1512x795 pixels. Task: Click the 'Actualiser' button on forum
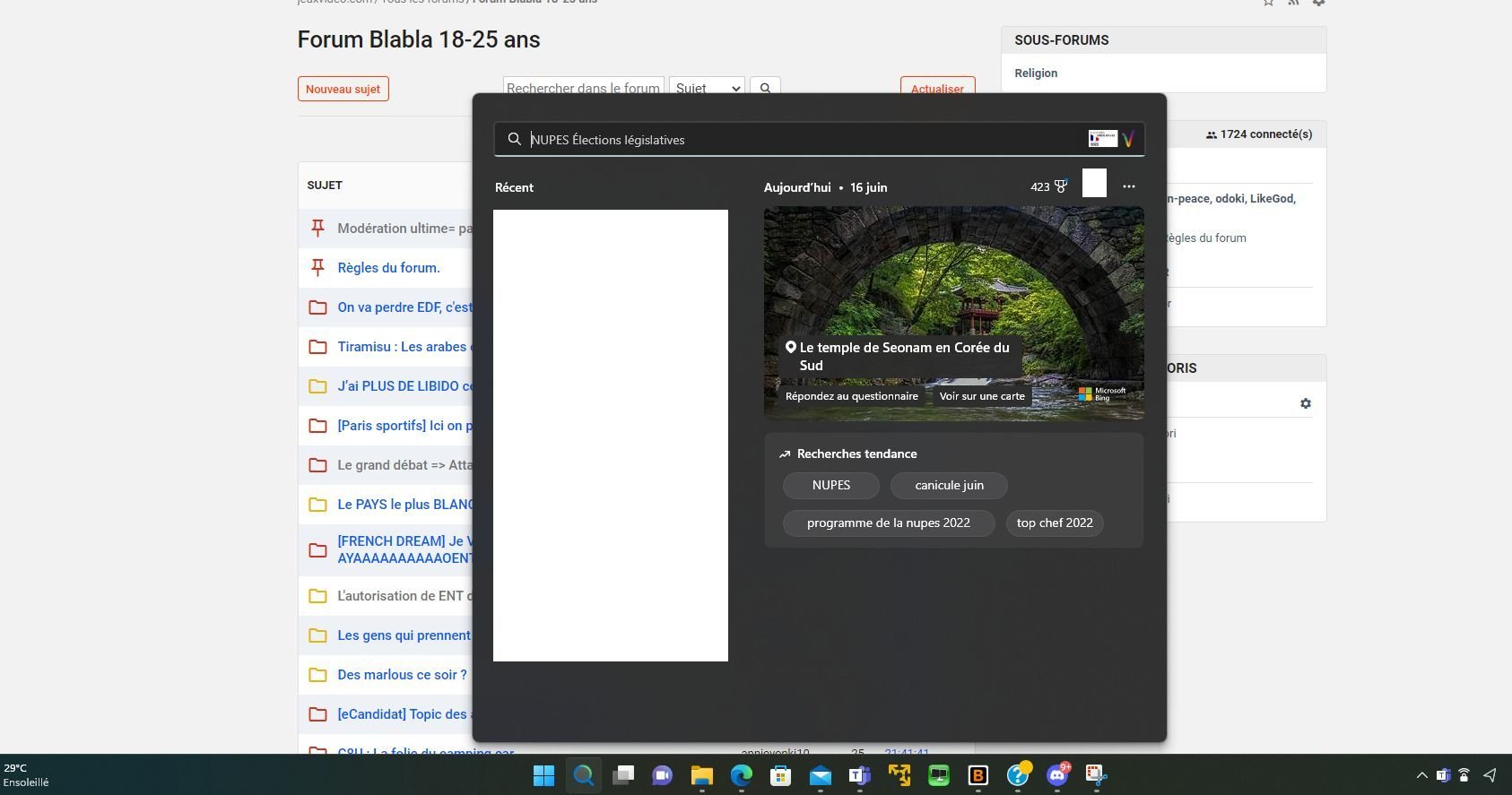tap(937, 88)
